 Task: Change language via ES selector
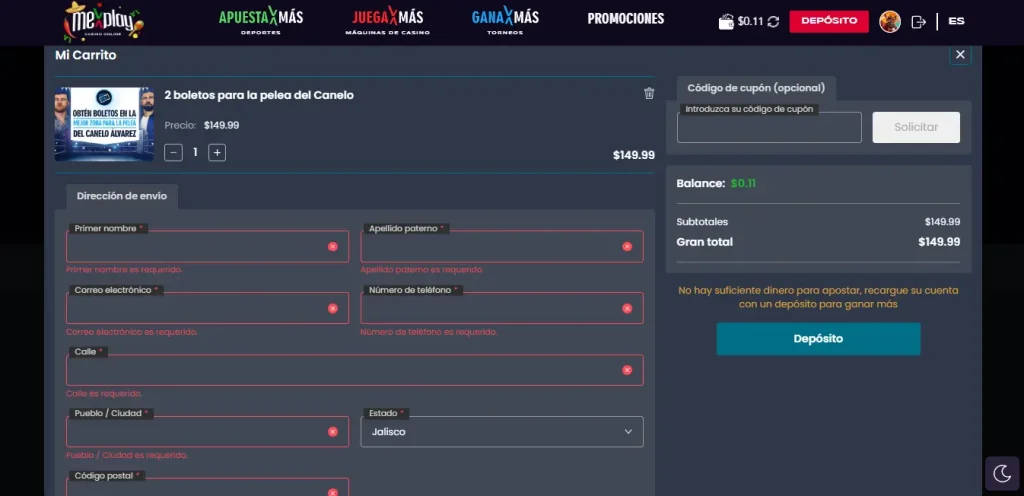[x=956, y=21]
